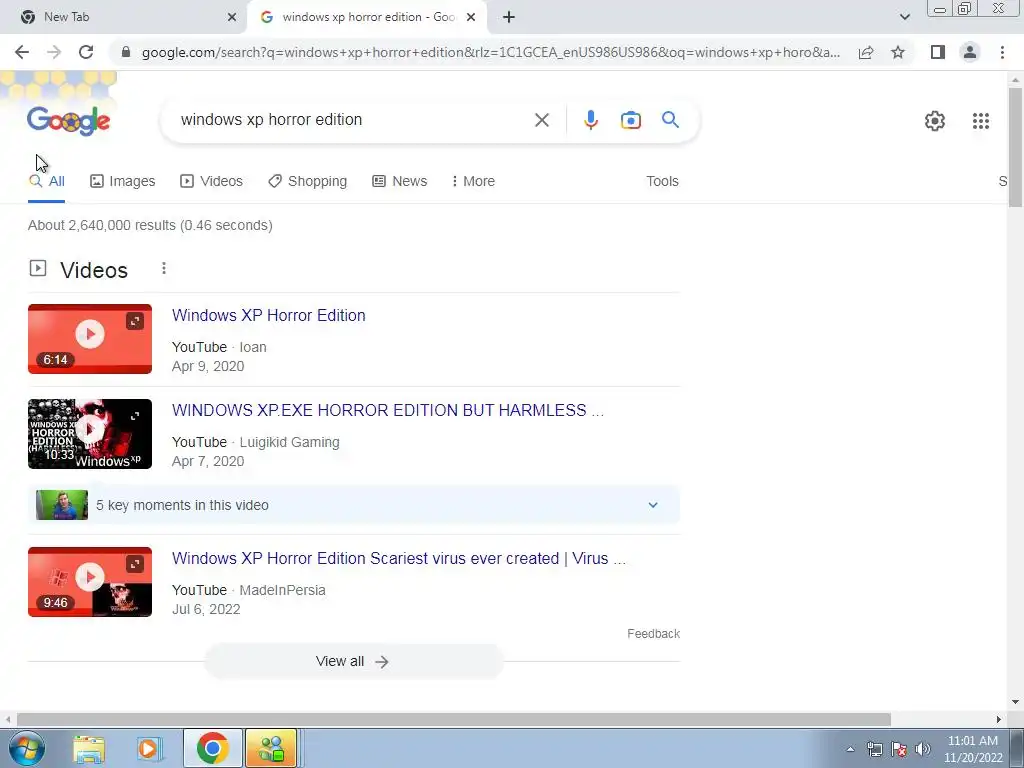1024x768 pixels.
Task: Click the scroll right arrow
Action: [x=999, y=720]
